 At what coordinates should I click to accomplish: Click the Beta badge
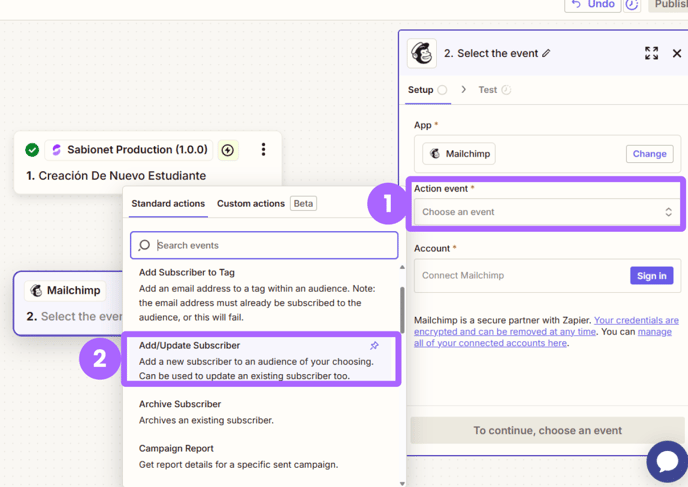[303, 204]
